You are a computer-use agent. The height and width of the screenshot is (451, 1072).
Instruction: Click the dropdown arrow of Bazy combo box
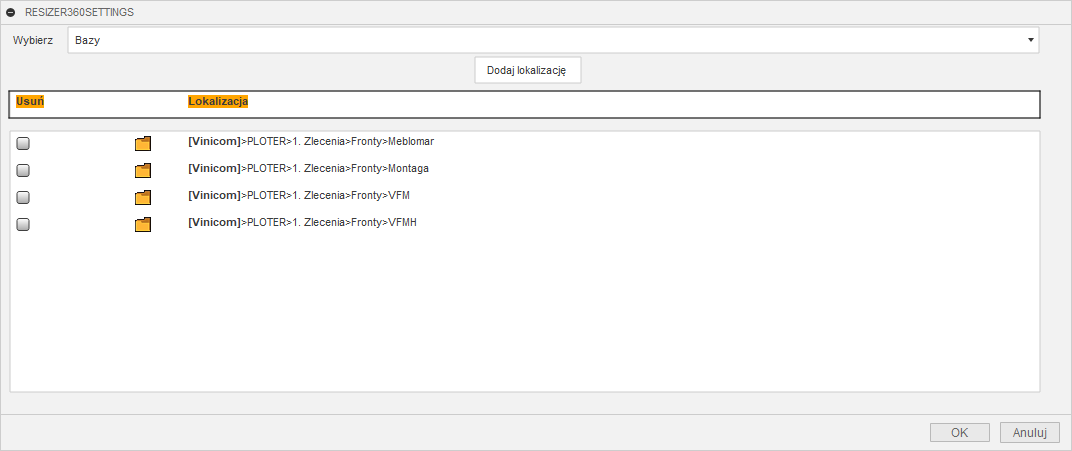(x=1030, y=40)
